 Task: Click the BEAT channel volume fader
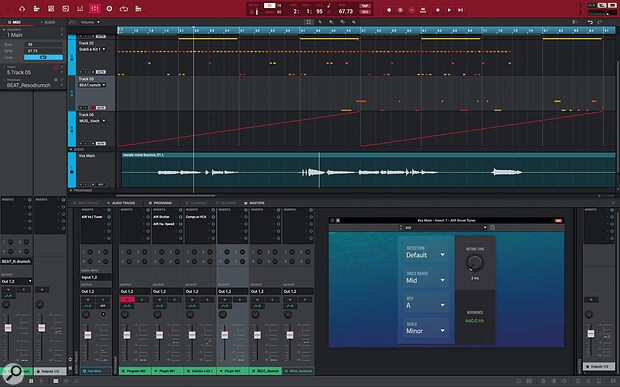(257, 335)
